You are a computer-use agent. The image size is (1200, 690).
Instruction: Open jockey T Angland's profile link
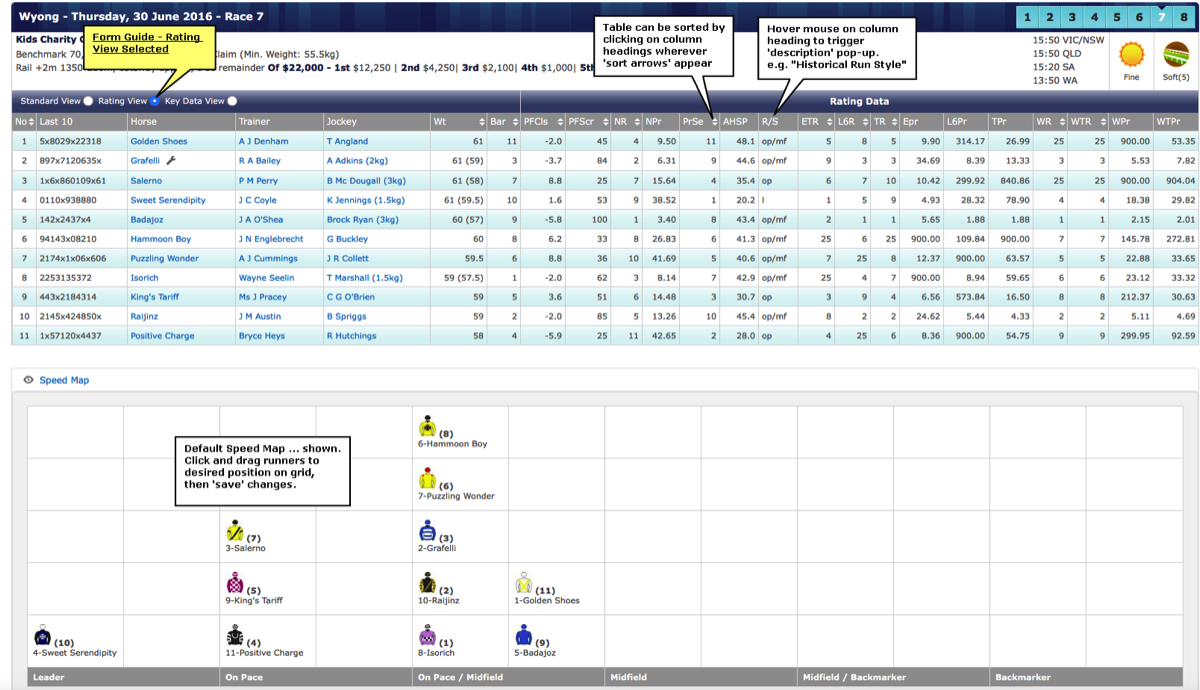pos(347,142)
